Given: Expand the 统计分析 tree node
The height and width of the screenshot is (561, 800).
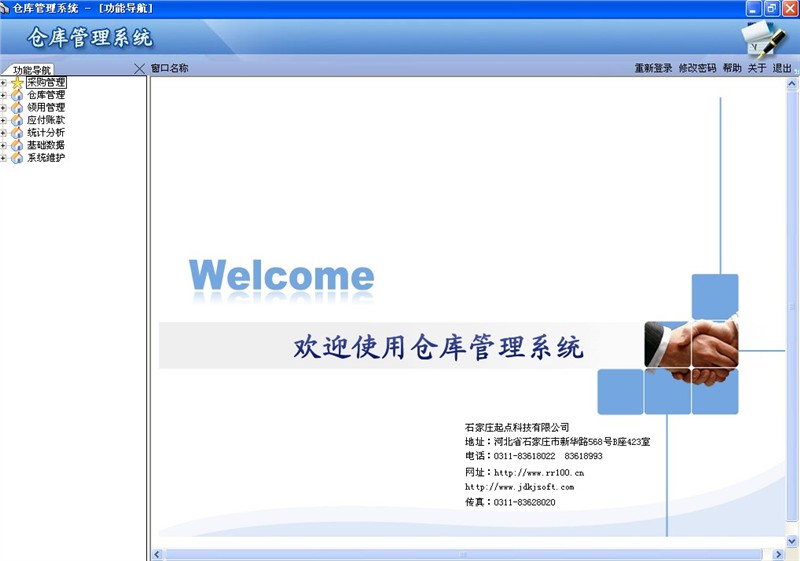Looking at the screenshot, I should click(x=3, y=133).
